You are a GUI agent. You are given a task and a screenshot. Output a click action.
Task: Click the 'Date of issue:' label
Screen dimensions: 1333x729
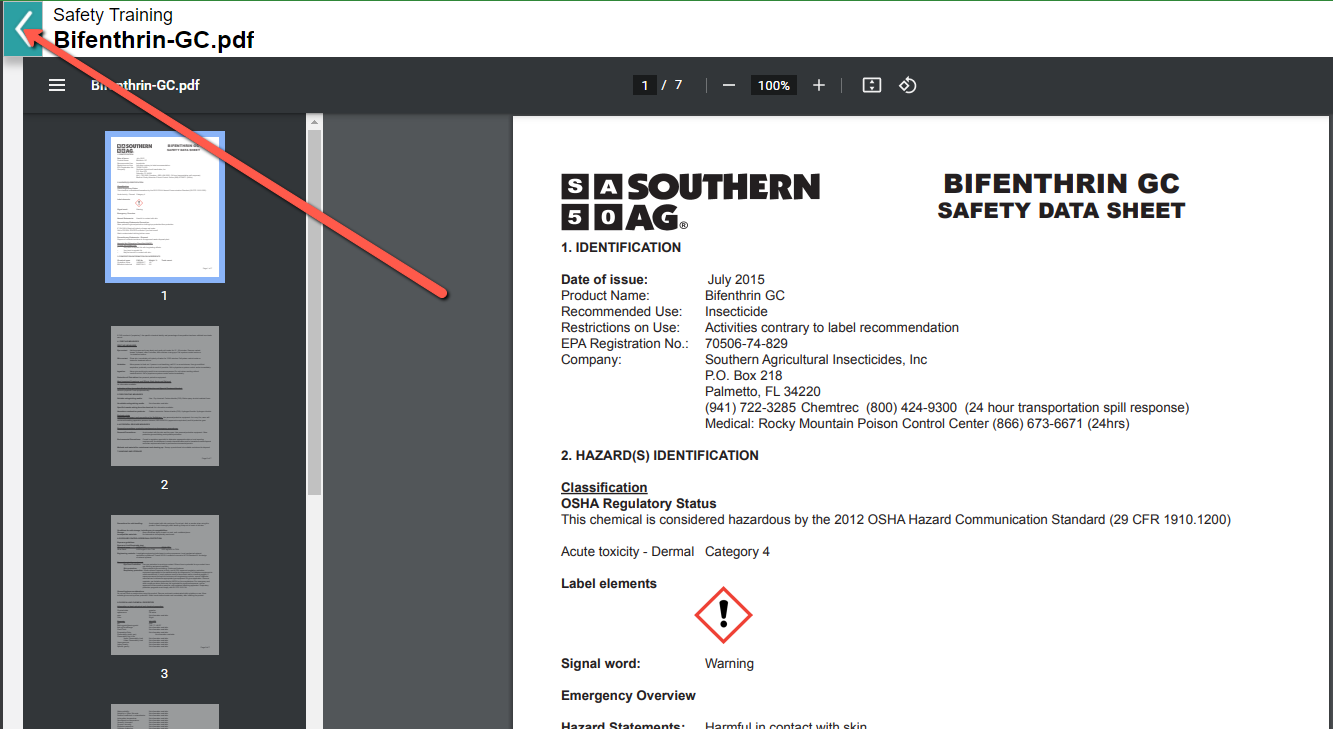coord(604,279)
